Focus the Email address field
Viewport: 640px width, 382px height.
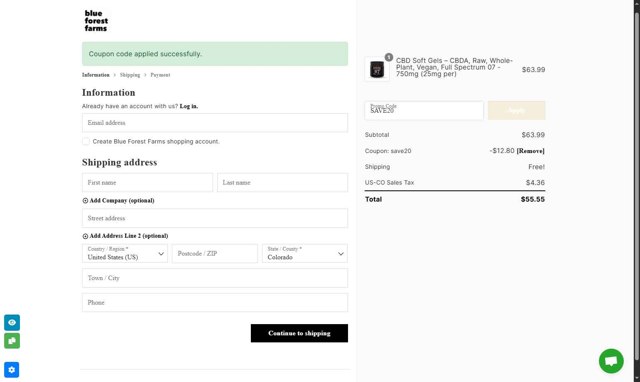[x=215, y=123]
